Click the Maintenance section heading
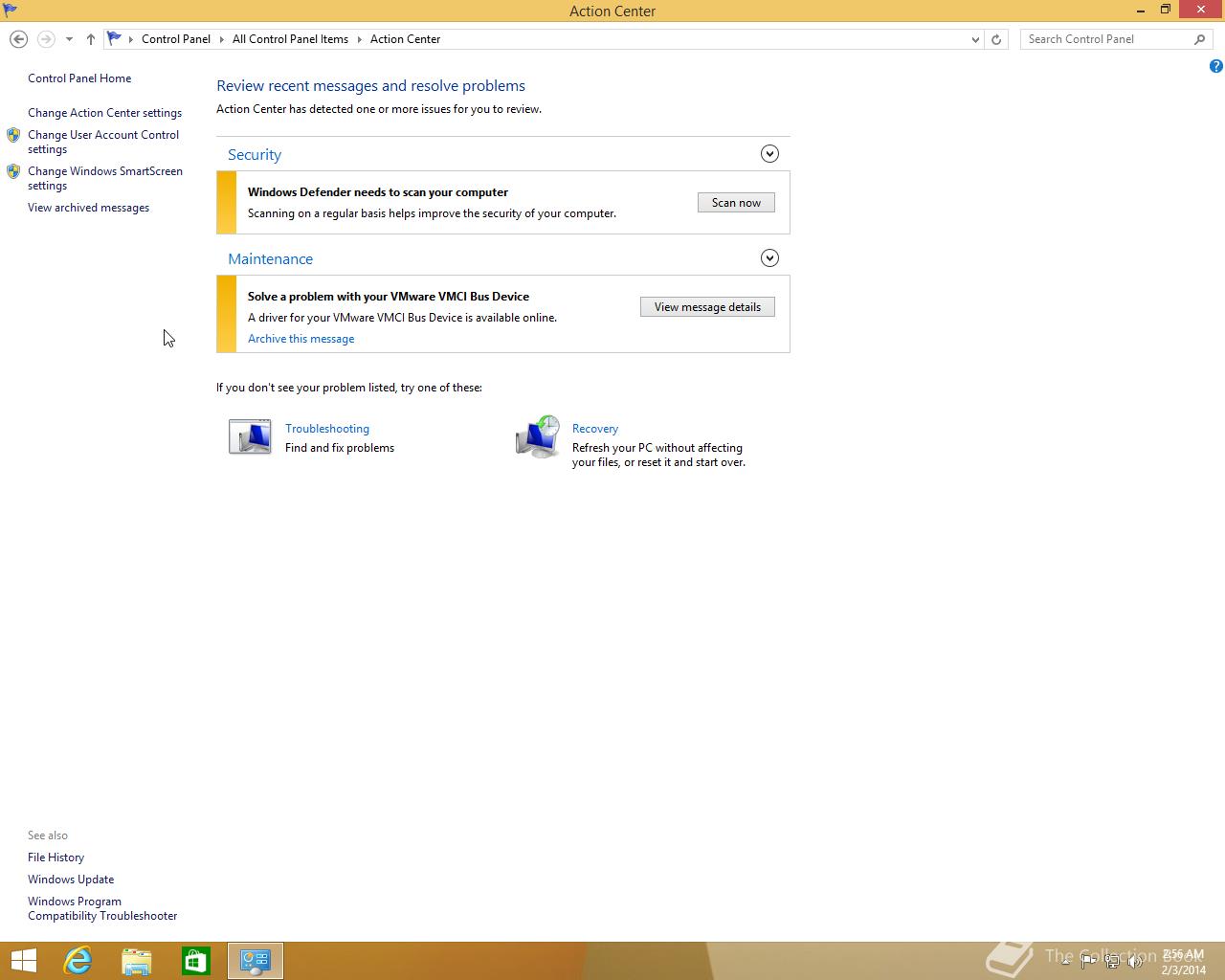This screenshot has height=980, width=1225. click(x=270, y=259)
